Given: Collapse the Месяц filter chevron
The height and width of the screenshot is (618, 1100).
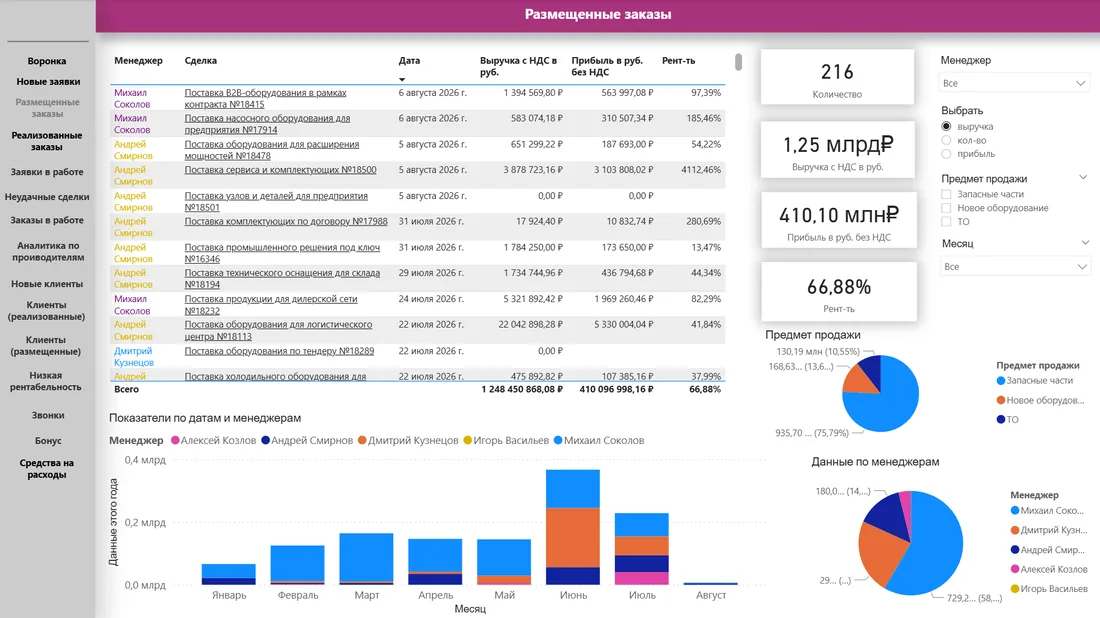Looking at the screenshot, I should click(x=1085, y=243).
